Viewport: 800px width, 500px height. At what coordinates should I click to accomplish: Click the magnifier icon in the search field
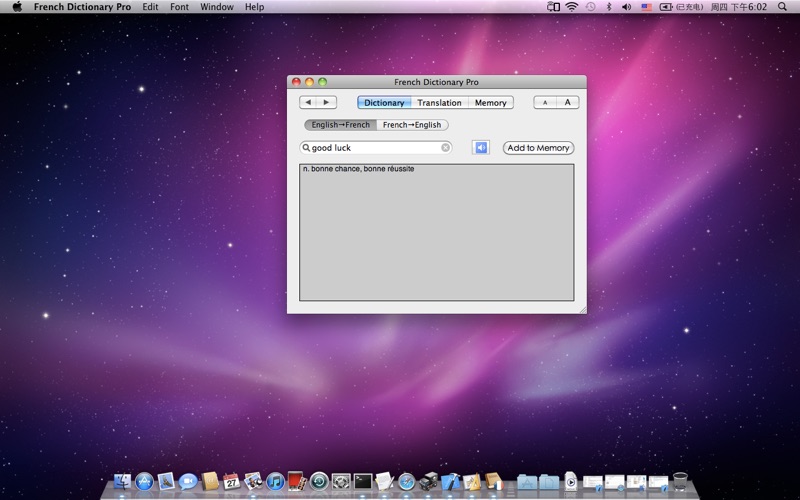306,147
